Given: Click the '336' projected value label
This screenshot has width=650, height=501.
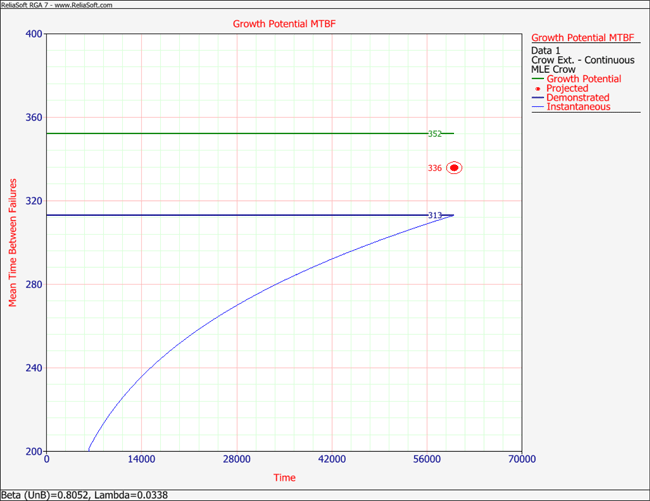Looking at the screenshot, I should pos(435,168).
